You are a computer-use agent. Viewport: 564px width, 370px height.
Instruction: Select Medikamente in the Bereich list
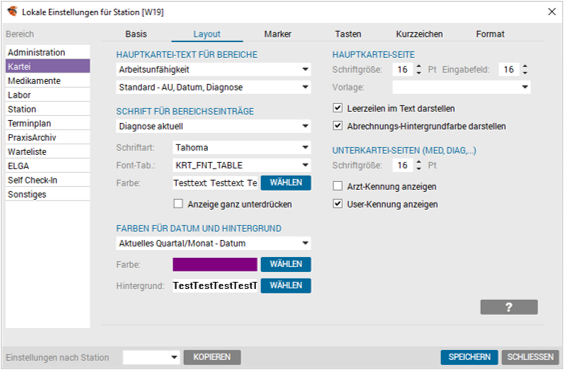pyautogui.click(x=48, y=81)
